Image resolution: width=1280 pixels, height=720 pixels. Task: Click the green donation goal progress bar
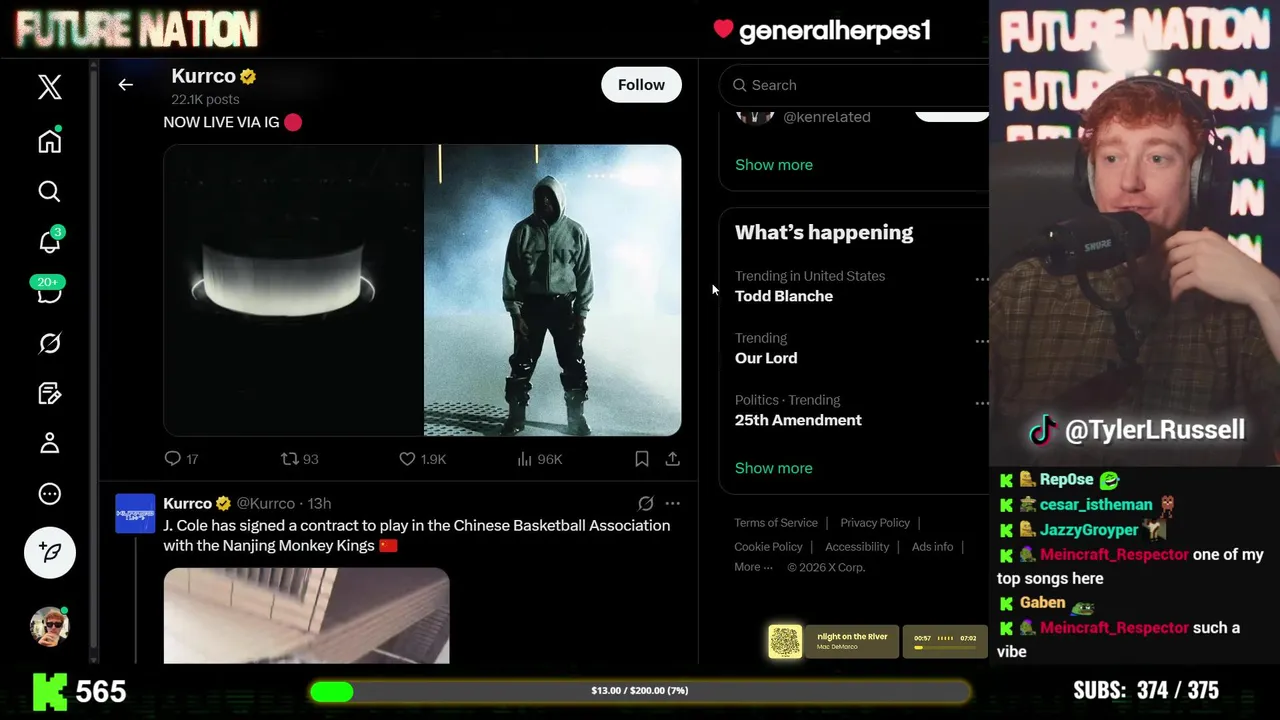pyautogui.click(x=640, y=690)
